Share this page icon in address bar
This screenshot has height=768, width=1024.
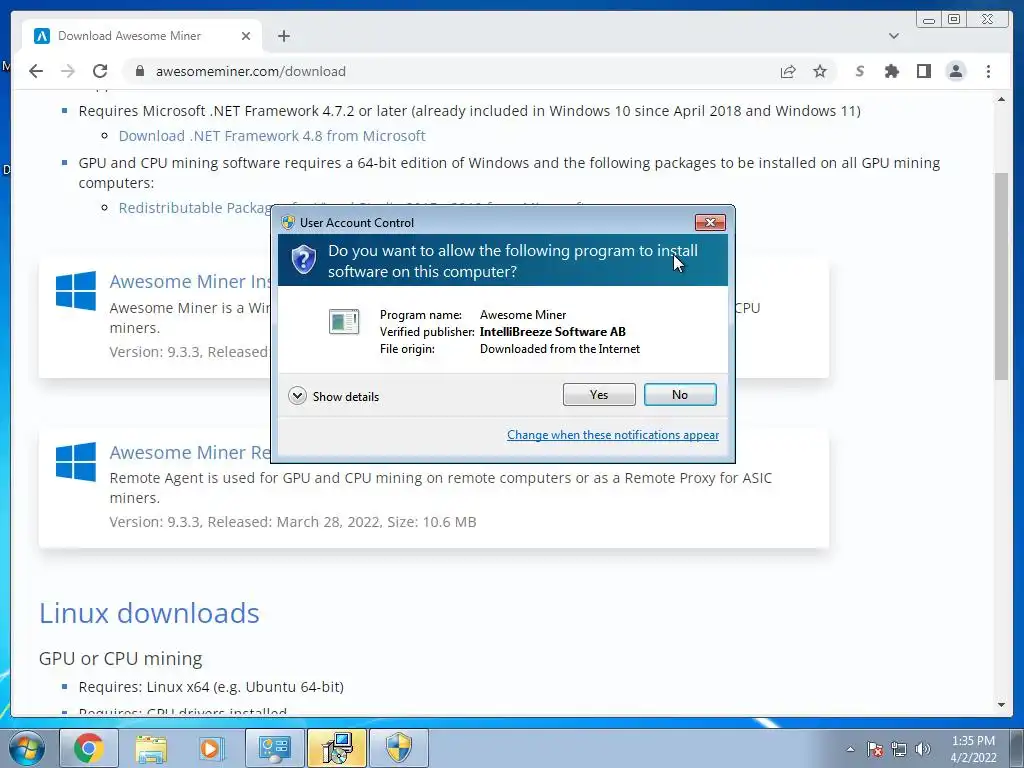pos(788,71)
